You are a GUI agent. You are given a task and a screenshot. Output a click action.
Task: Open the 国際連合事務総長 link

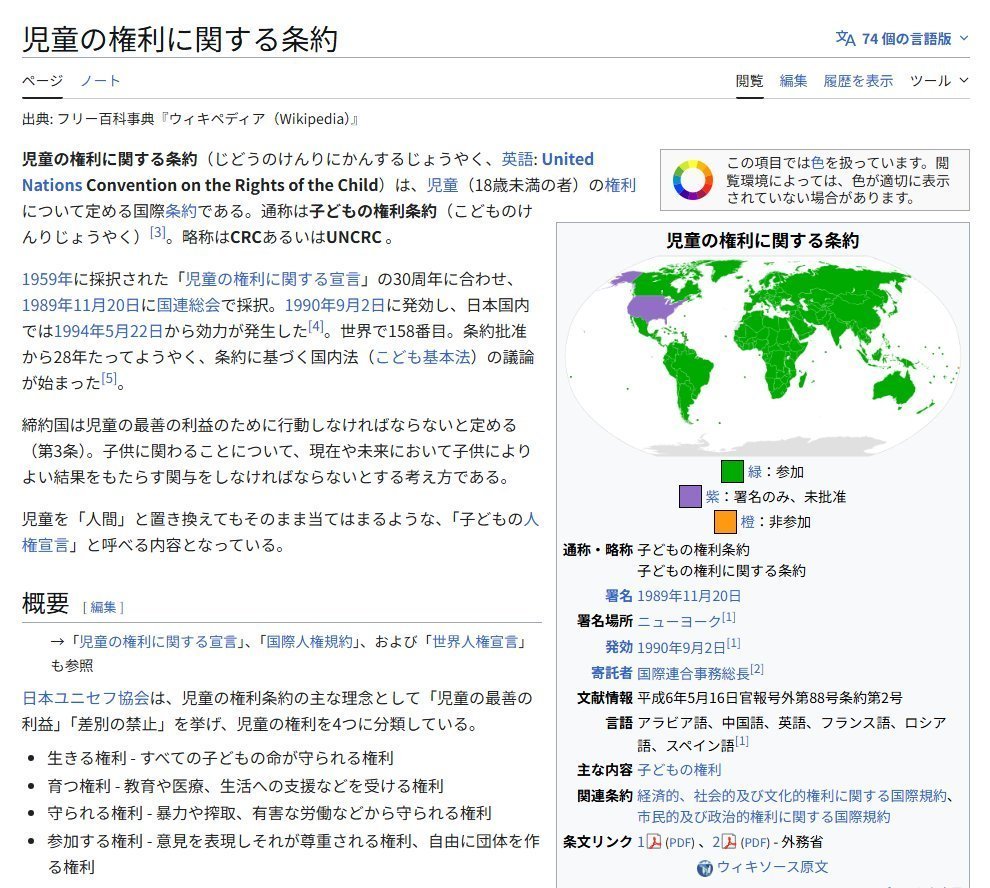(x=693, y=673)
